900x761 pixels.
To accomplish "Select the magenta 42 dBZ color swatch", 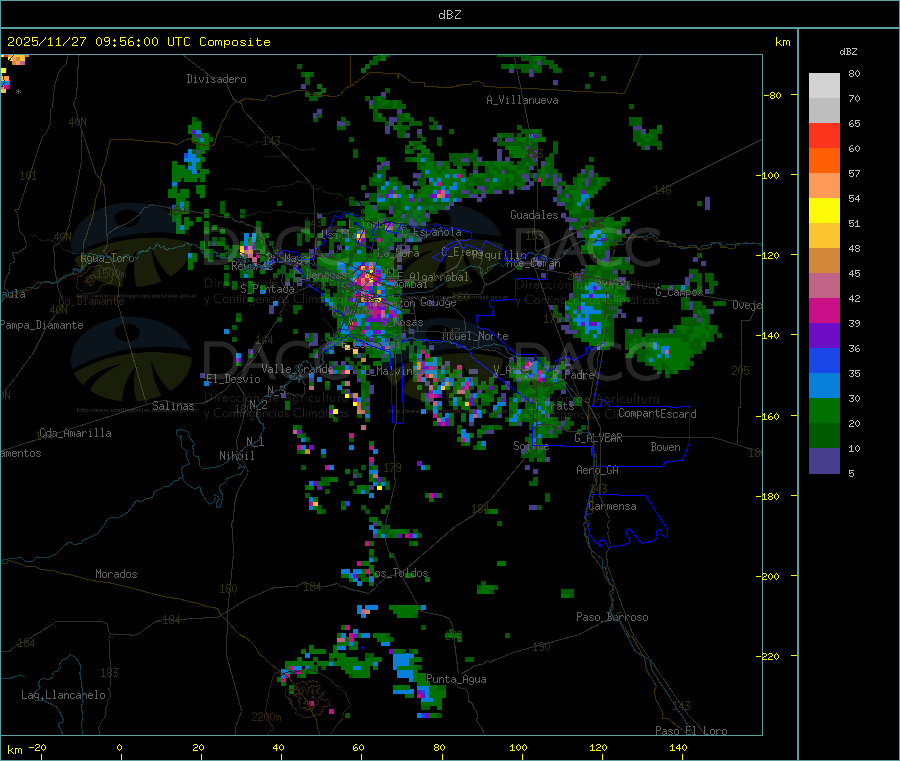I will click(824, 310).
